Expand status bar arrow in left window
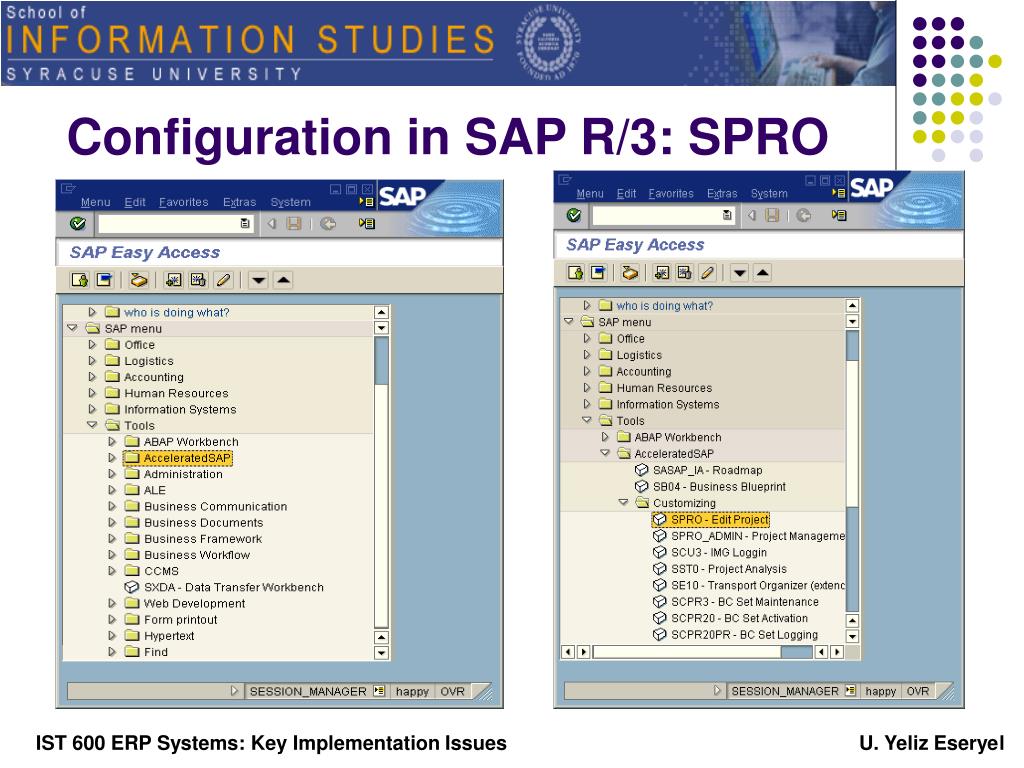The width and height of the screenshot is (1024, 768). pyautogui.click(x=234, y=690)
